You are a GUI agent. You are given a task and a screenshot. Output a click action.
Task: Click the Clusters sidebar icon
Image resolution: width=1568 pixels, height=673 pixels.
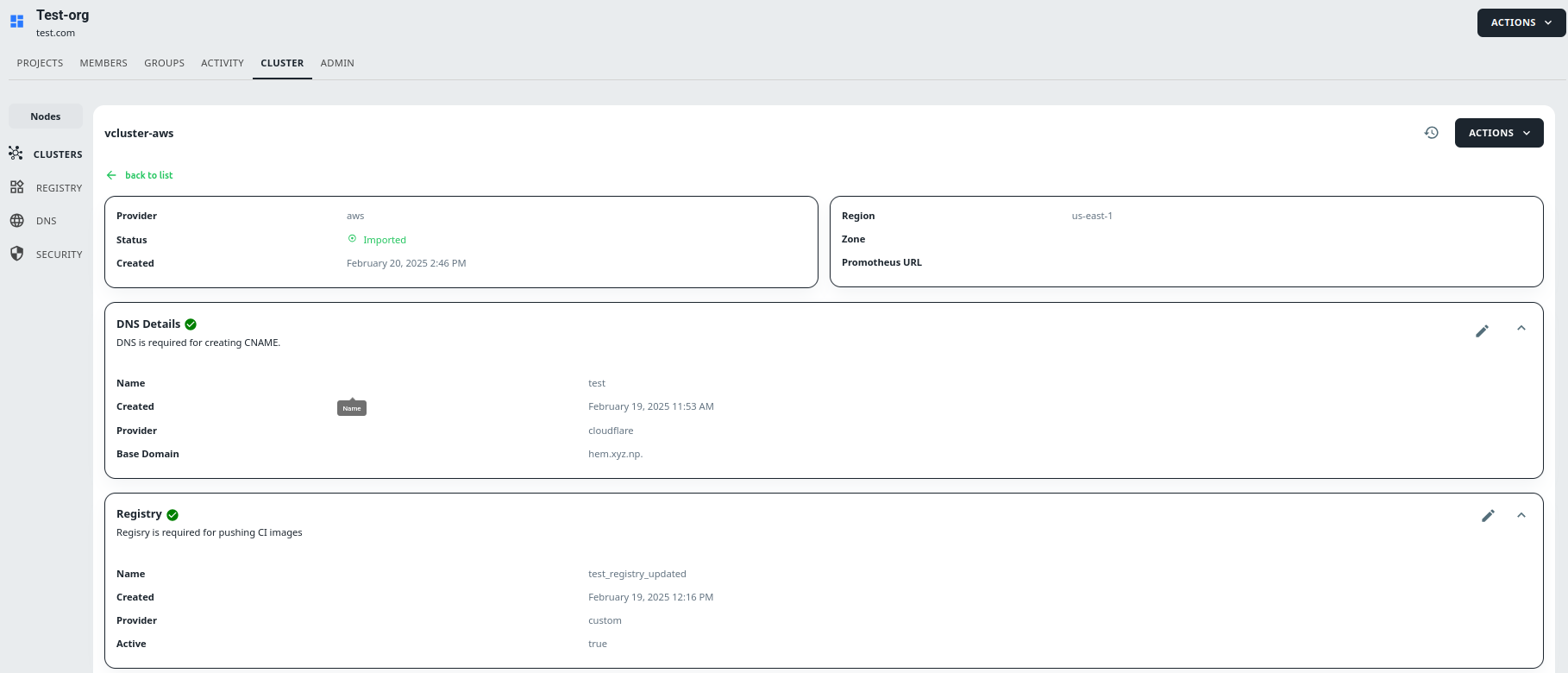point(16,154)
